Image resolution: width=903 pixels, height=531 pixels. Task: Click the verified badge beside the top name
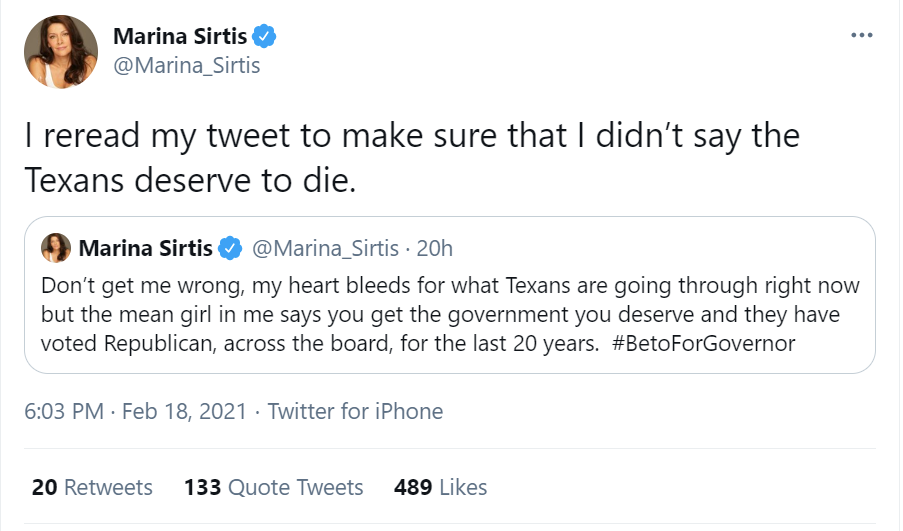(264, 38)
